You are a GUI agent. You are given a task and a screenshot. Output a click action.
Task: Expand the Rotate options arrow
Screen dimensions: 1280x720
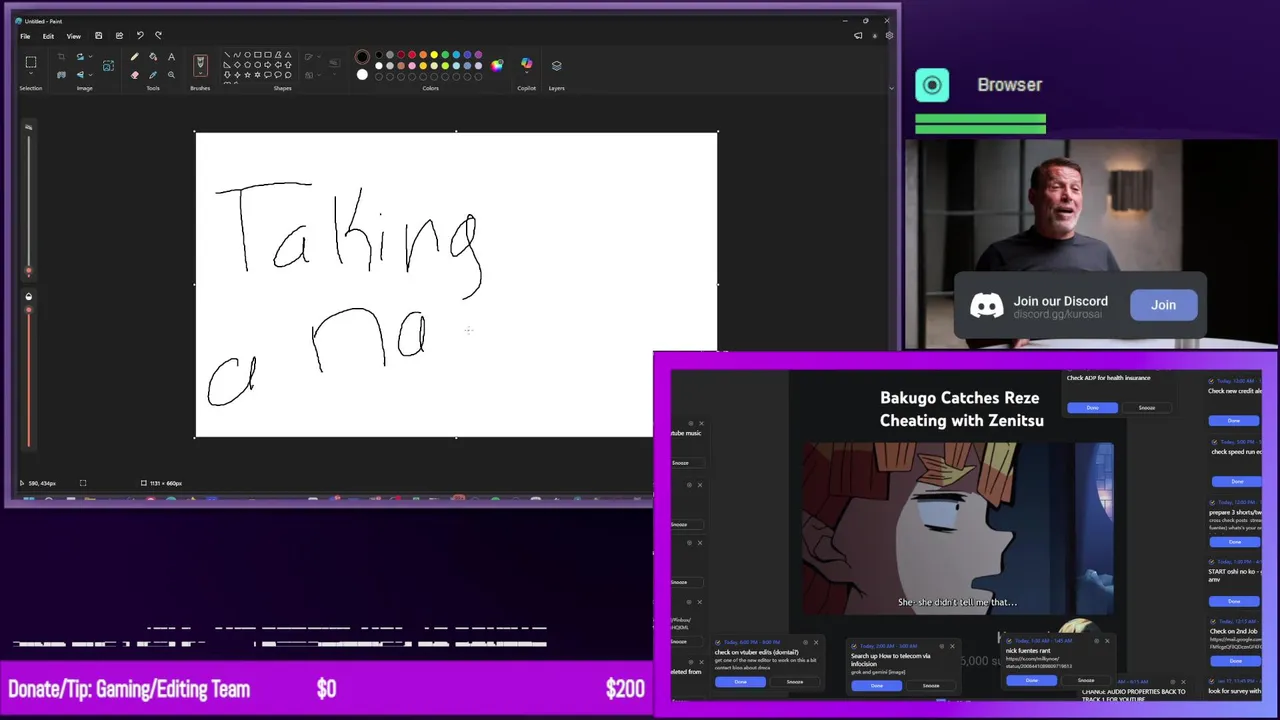pos(91,57)
